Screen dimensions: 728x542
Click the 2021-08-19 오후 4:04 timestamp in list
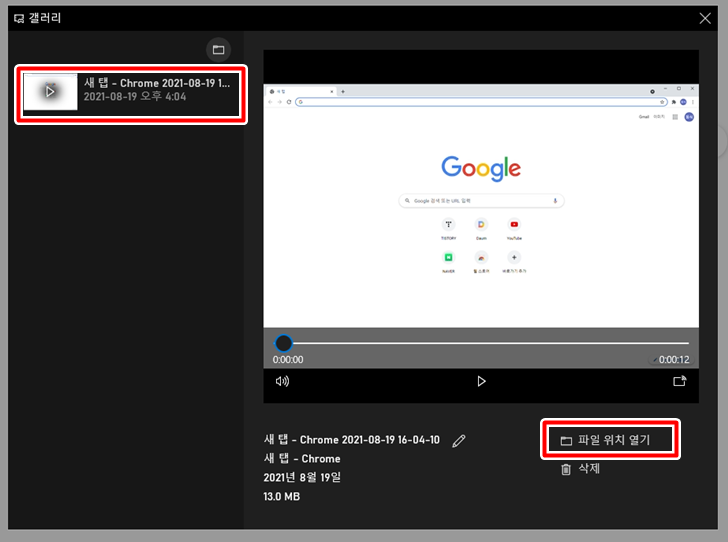coord(135,97)
